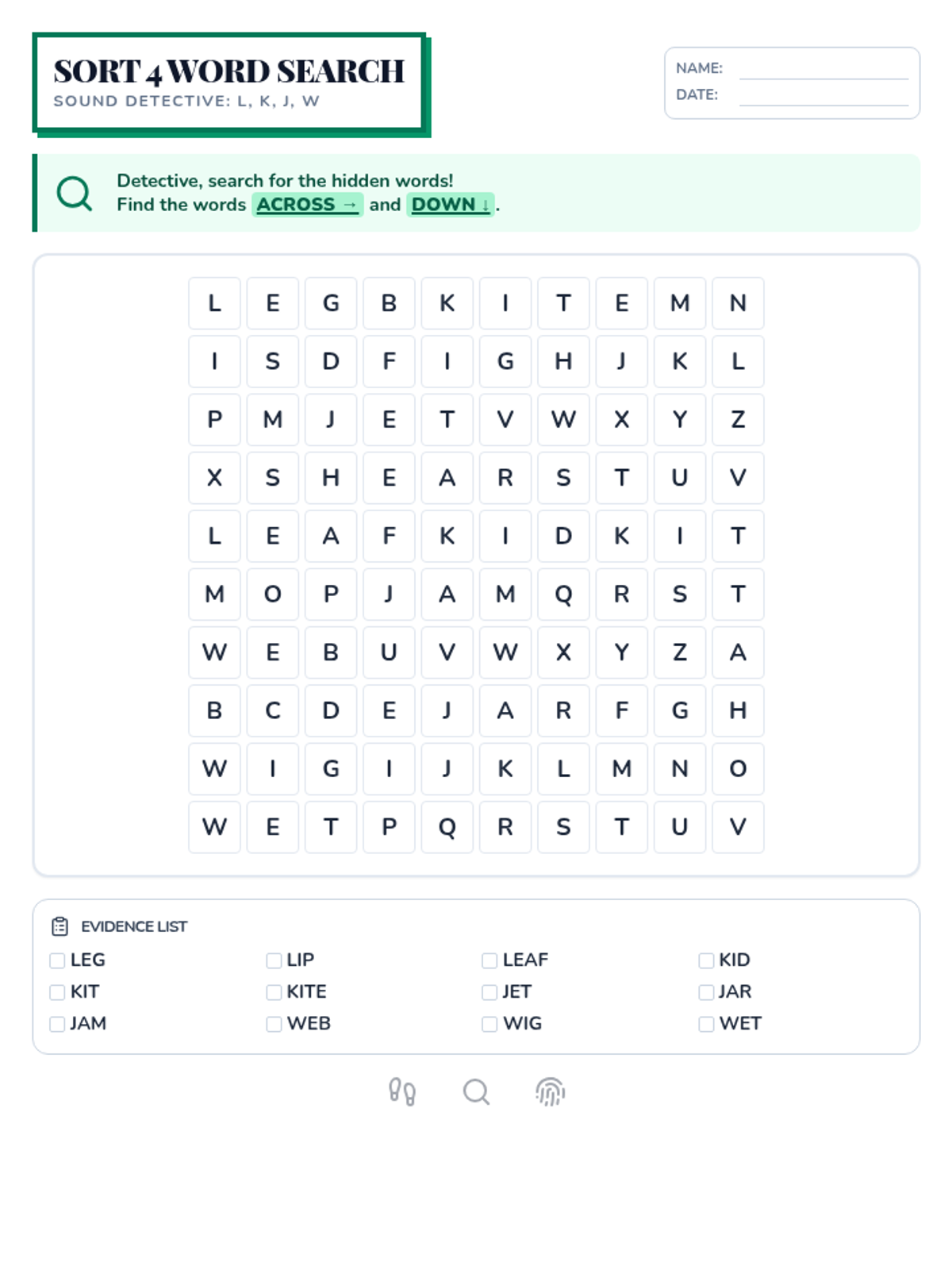
Task: Check the KID checkbox
Action: [706, 960]
